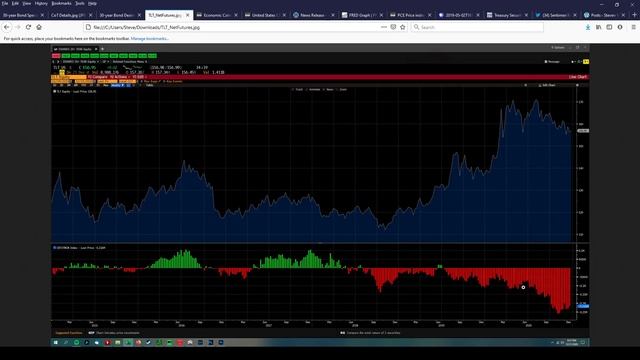640x360 pixels.
Task: Reload the current page
Action: tap(28, 27)
